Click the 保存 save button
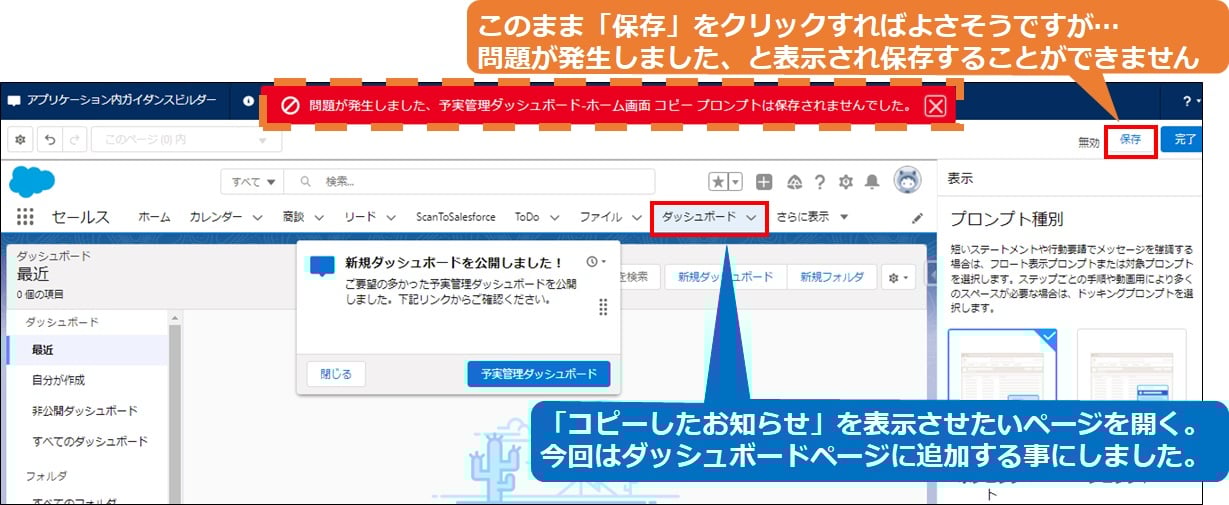Viewport: 1229px width, 505px height. coord(1131,141)
